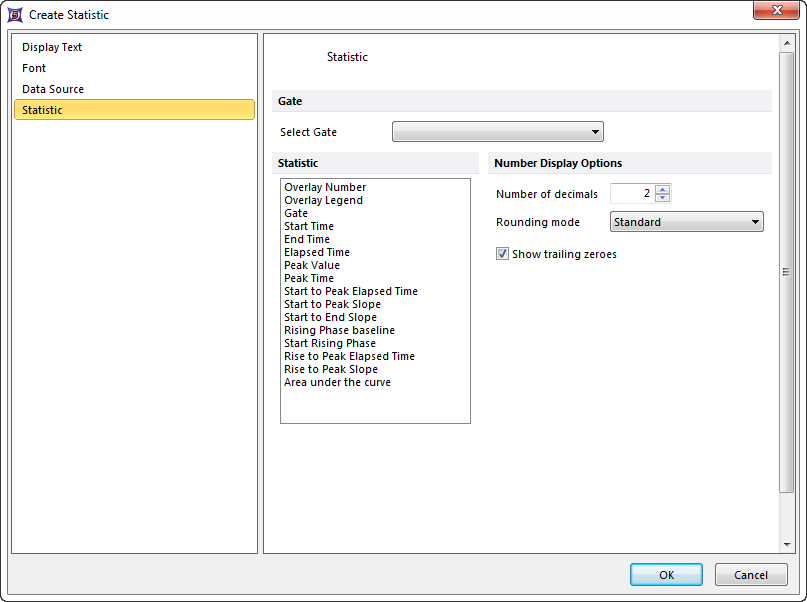Open the Select Gate dropdown
The height and width of the screenshot is (602, 807).
[x=497, y=132]
